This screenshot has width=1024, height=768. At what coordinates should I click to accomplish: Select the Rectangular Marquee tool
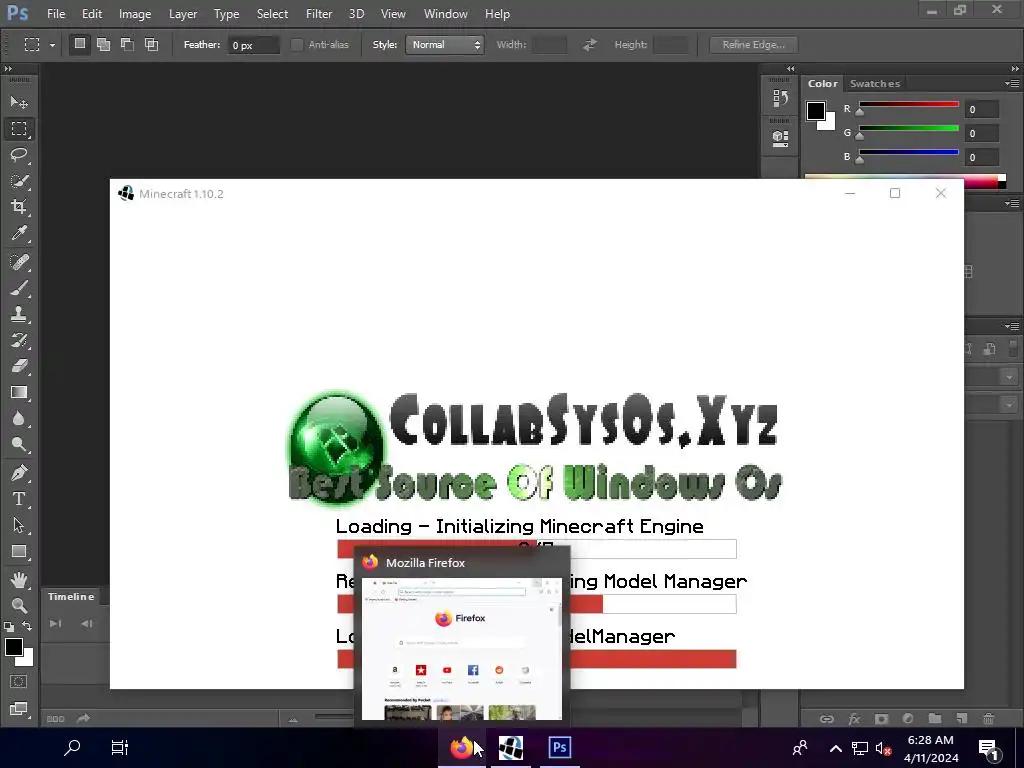tap(19, 129)
